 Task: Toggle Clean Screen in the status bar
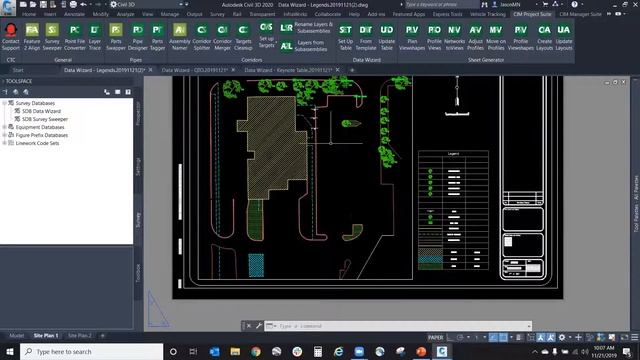(x=624, y=337)
